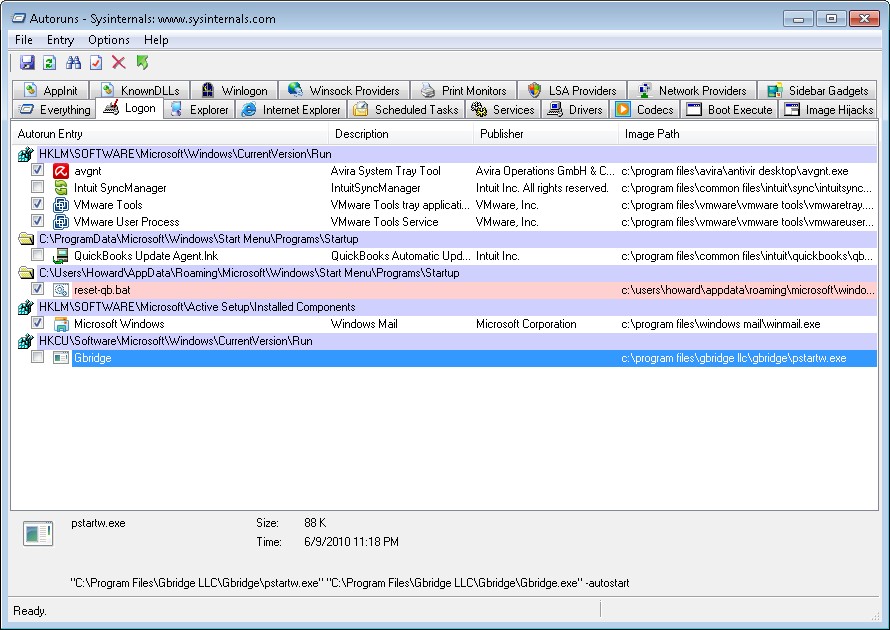Click the Find binoculars toolbar icon
The width and height of the screenshot is (890, 630).
pyautogui.click(x=73, y=62)
